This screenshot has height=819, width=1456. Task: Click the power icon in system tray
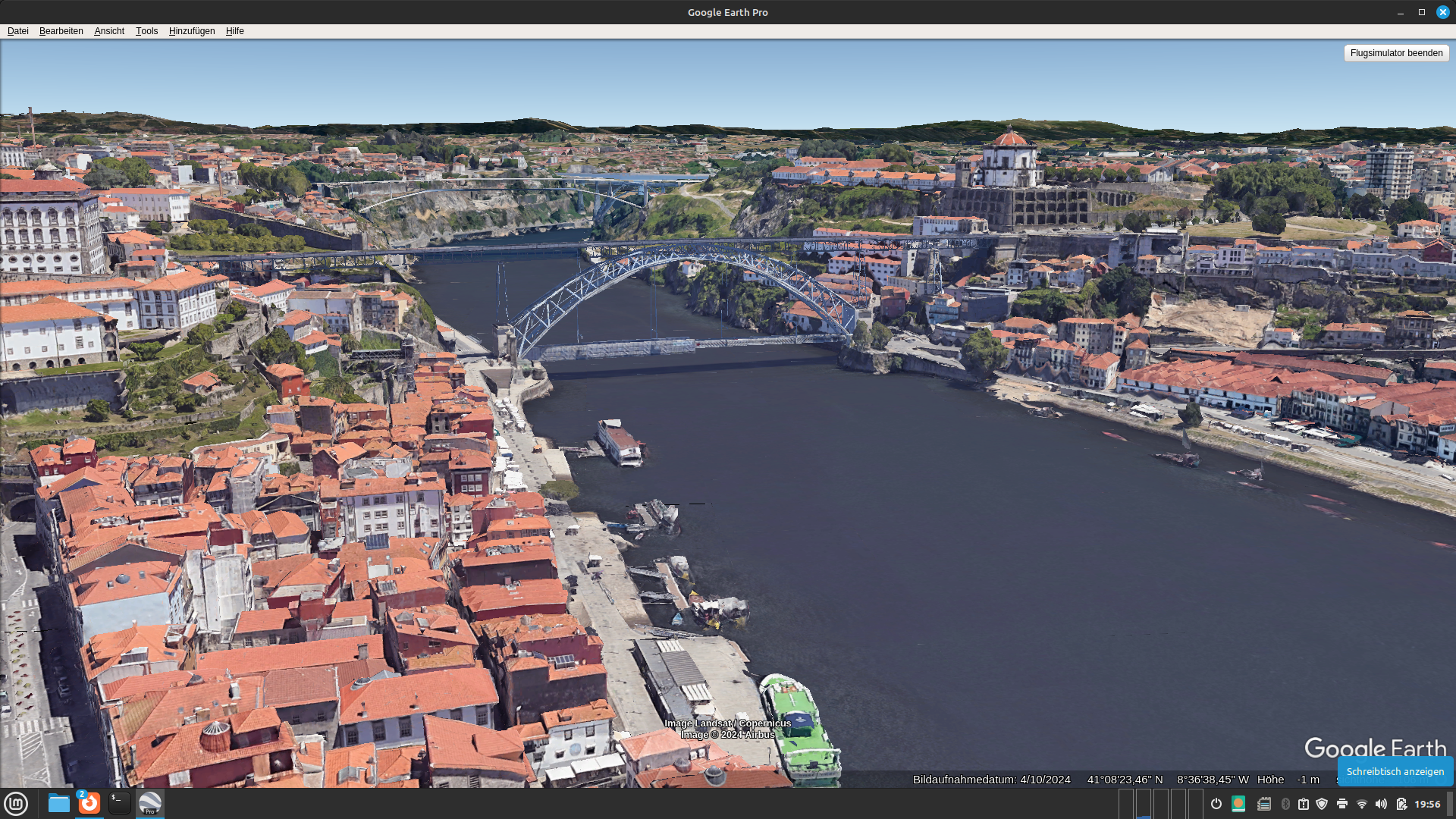(1216, 804)
